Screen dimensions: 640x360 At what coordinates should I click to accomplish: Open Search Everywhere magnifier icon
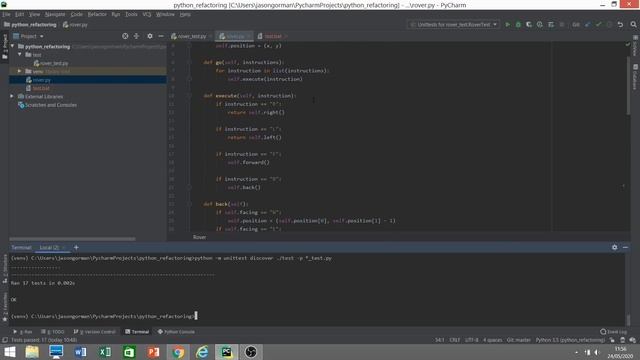point(633,24)
